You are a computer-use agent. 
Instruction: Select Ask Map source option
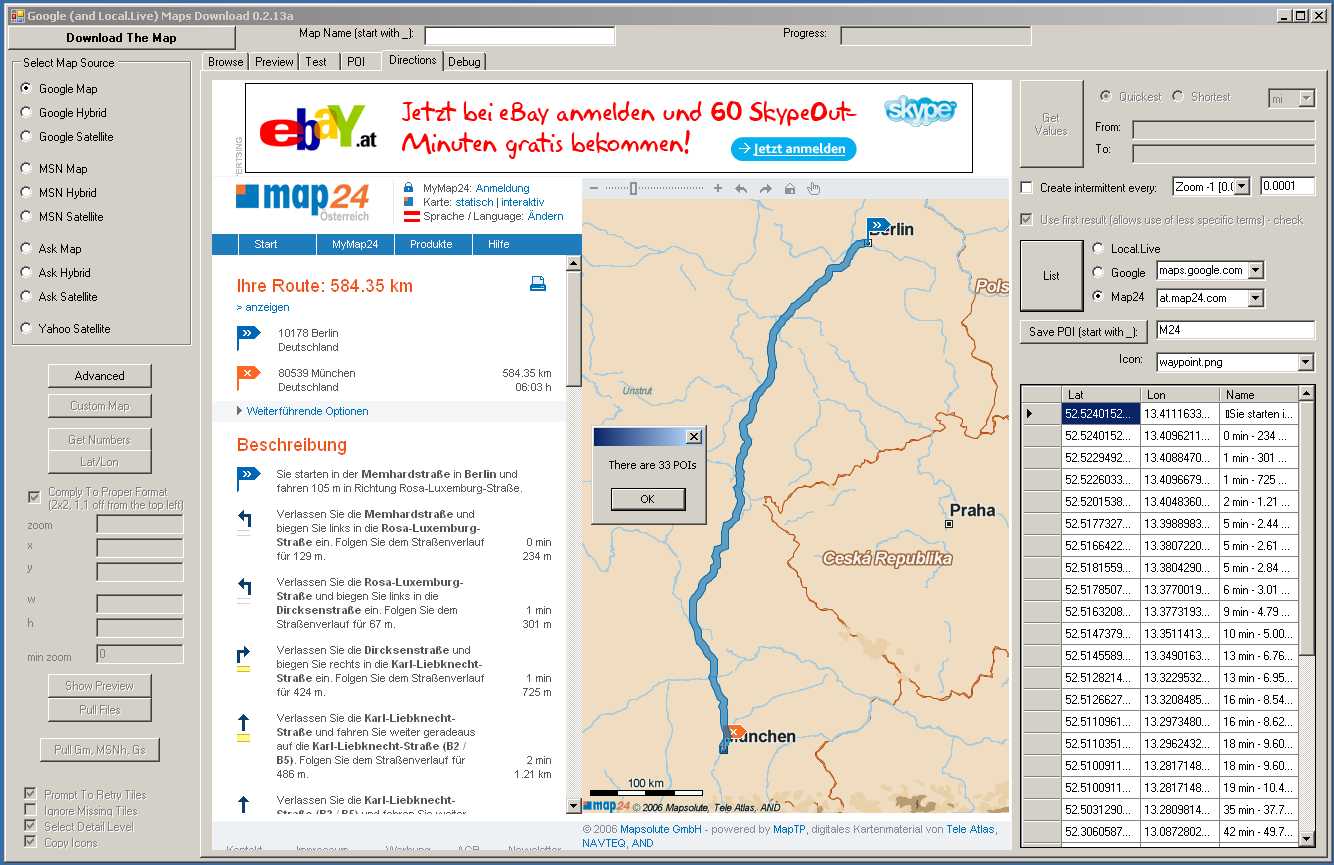click(27, 248)
